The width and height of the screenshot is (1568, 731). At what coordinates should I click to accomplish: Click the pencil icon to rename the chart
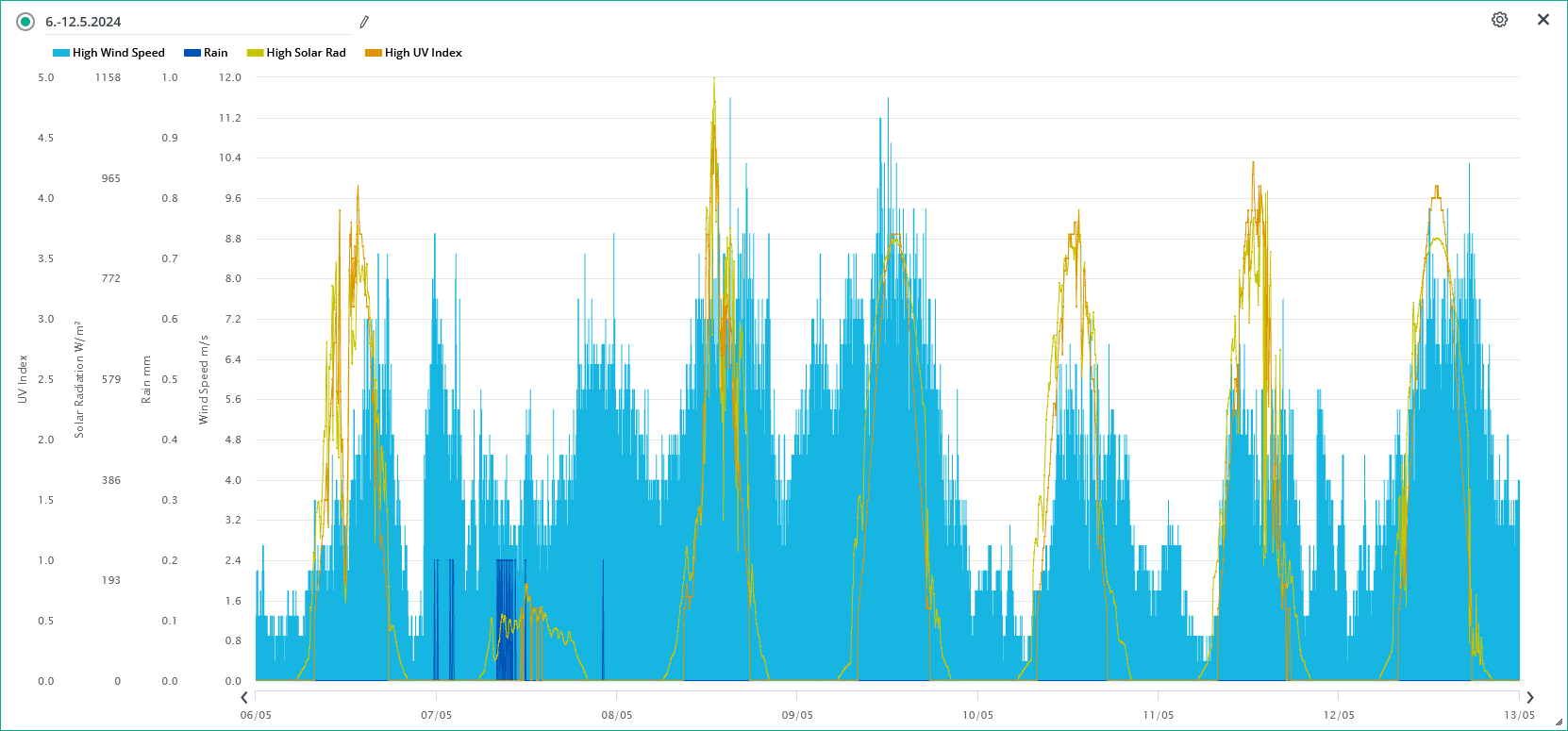364,22
